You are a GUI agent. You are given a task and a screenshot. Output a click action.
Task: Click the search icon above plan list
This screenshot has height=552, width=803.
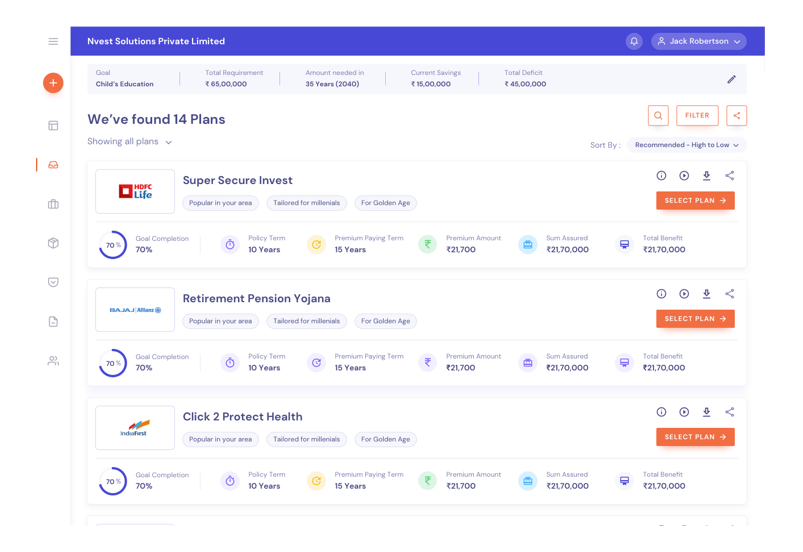(x=658, y=116)
